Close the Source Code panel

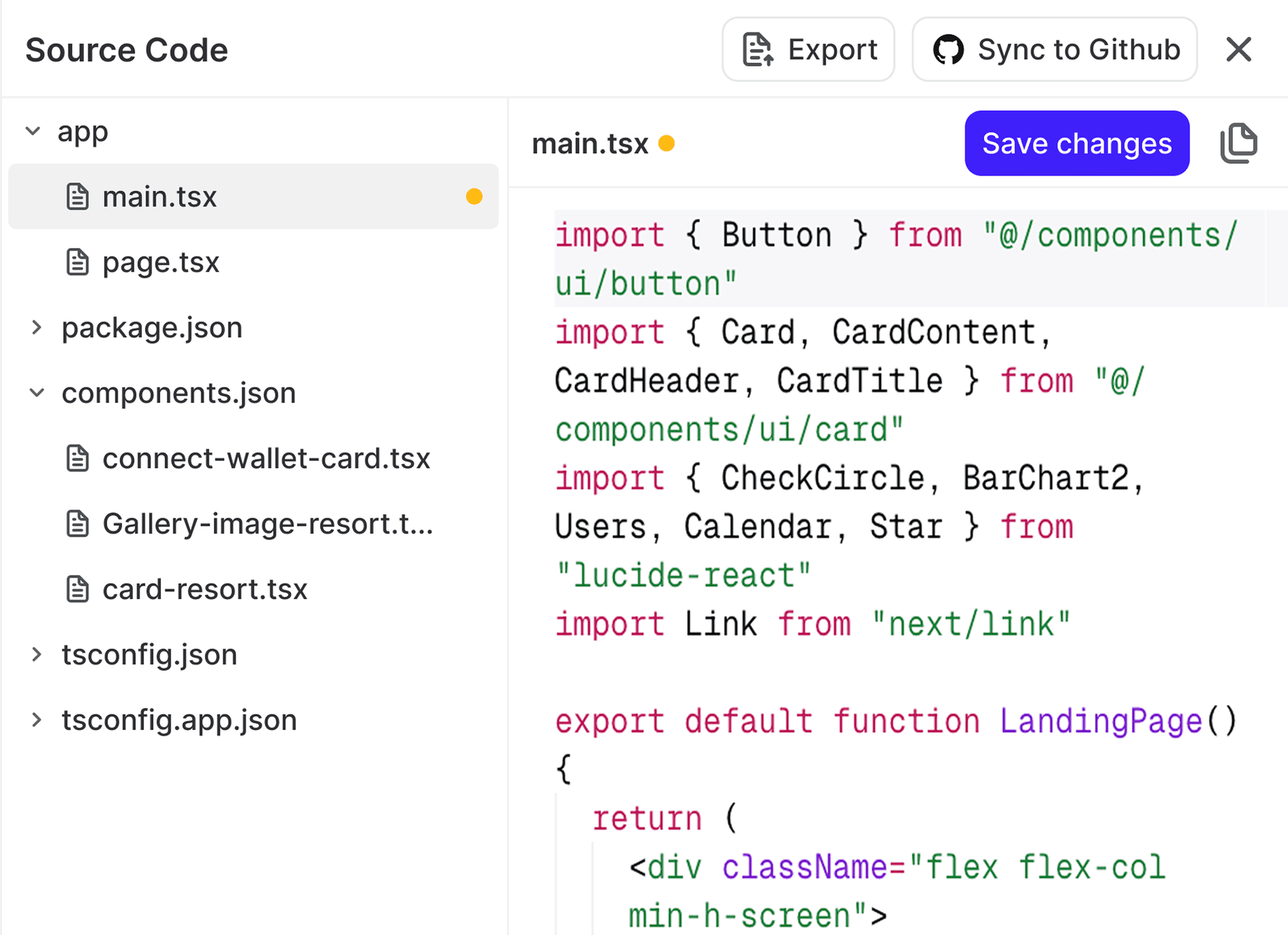coord(1238,49)
